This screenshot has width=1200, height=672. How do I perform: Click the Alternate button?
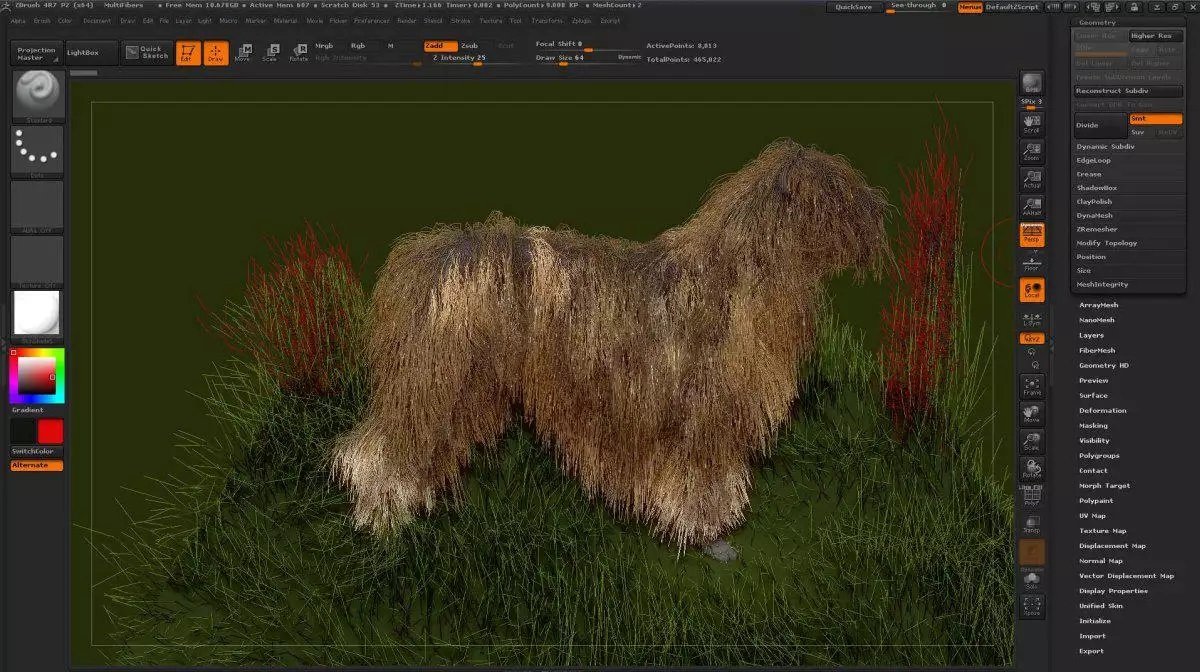[36, 465]
